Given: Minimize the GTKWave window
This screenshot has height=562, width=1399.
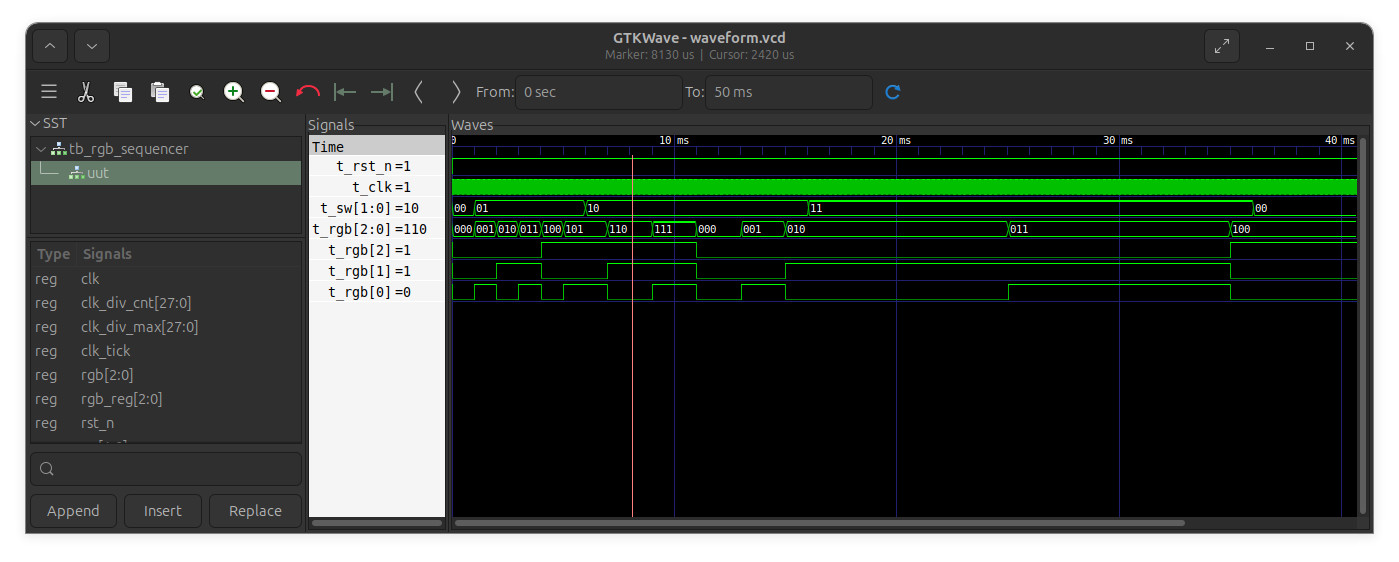Looking at the screenshot, I should coord(1270,46).
